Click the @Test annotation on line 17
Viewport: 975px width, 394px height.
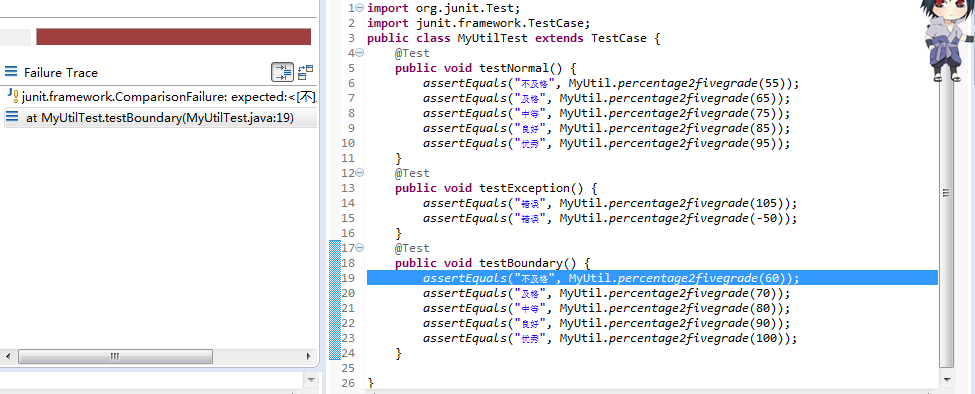coord(412,249)
